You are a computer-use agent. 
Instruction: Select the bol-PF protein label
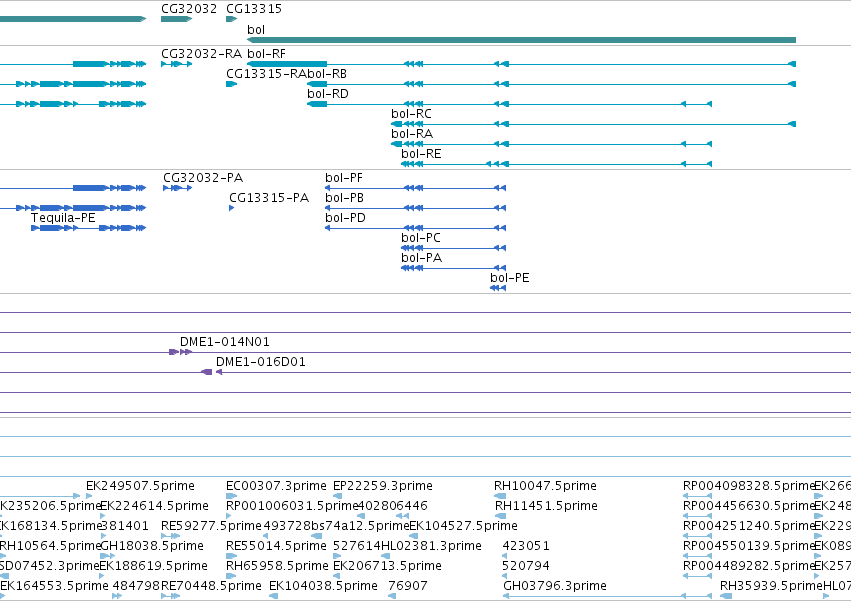[x=344, y=178]
